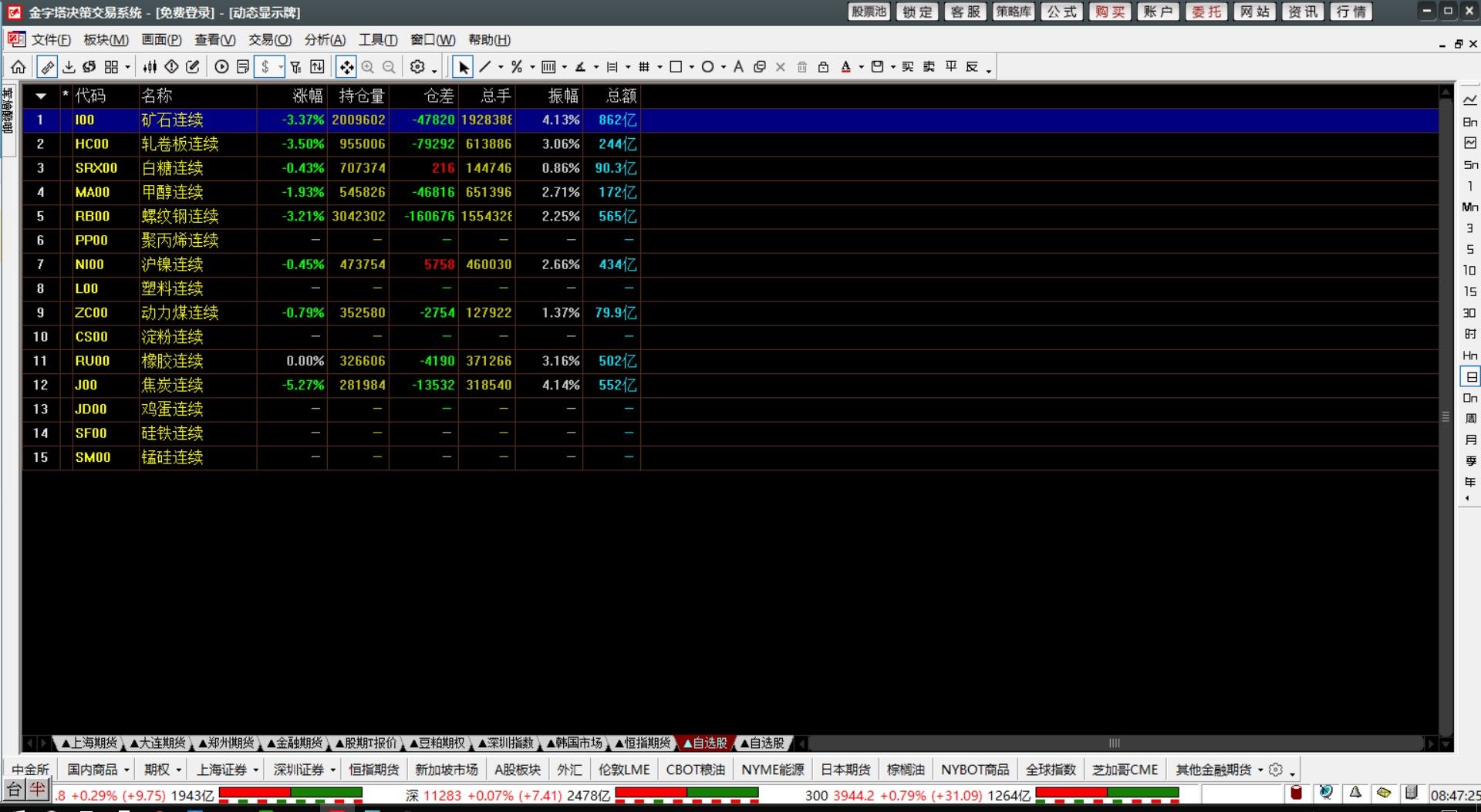The height and width of the screenshot is (812, 1481).
Task: Click the four-way move arrows icon
Action: [x=346, y=67]
